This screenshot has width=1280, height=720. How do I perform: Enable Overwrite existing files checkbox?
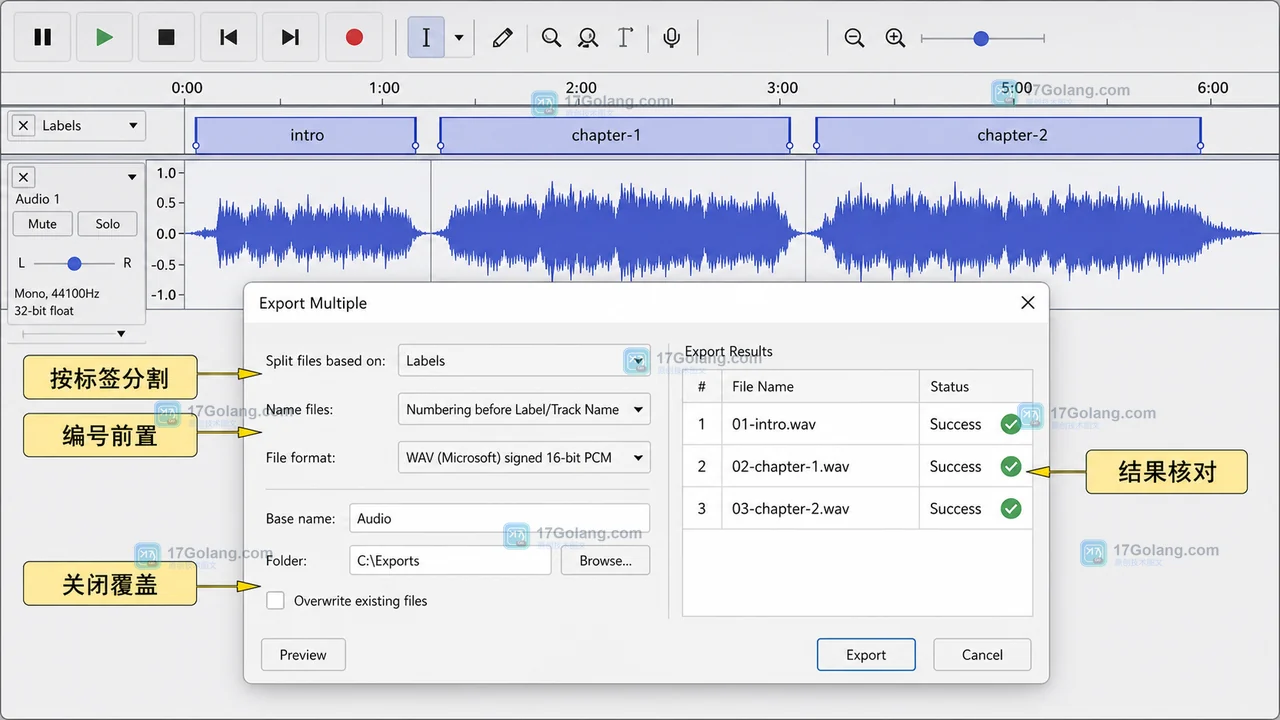(x=275, y=601)
